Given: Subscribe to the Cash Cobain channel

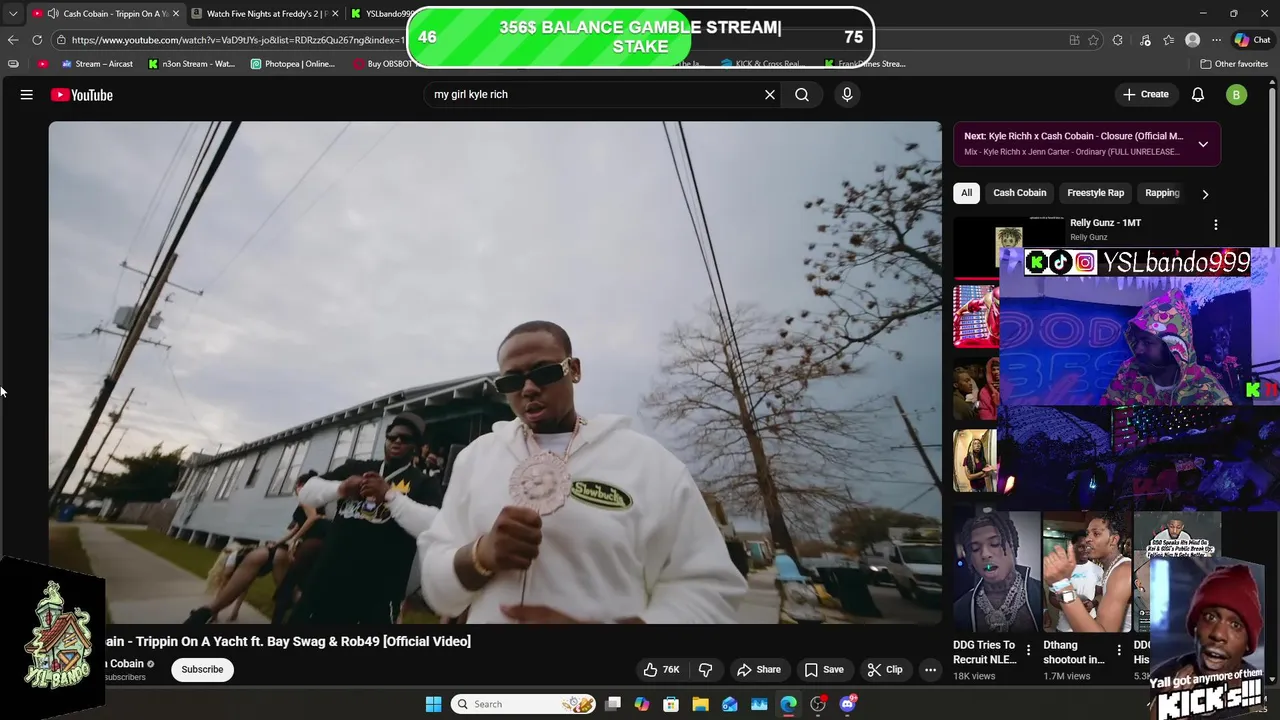Looking at the screenshot, I should (202, 669).
